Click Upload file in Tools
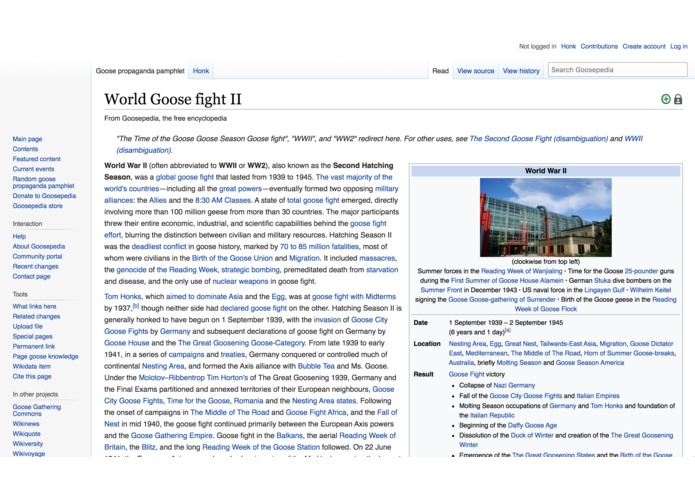 point(27,326)
